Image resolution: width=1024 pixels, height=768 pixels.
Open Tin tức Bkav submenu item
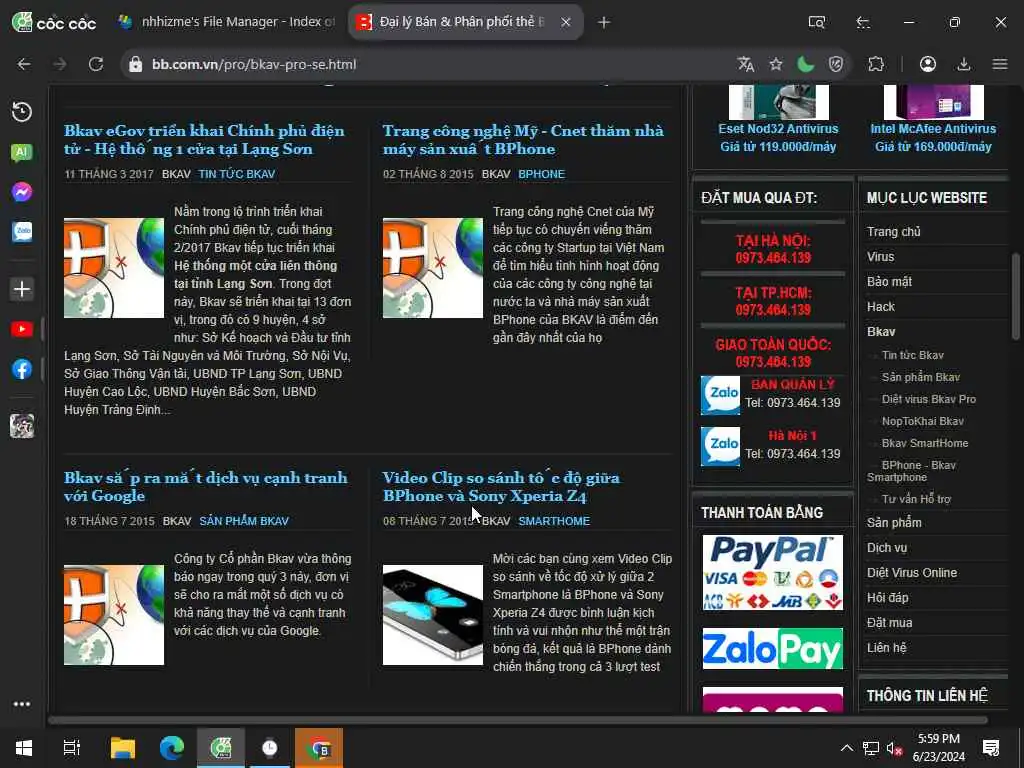912,355
